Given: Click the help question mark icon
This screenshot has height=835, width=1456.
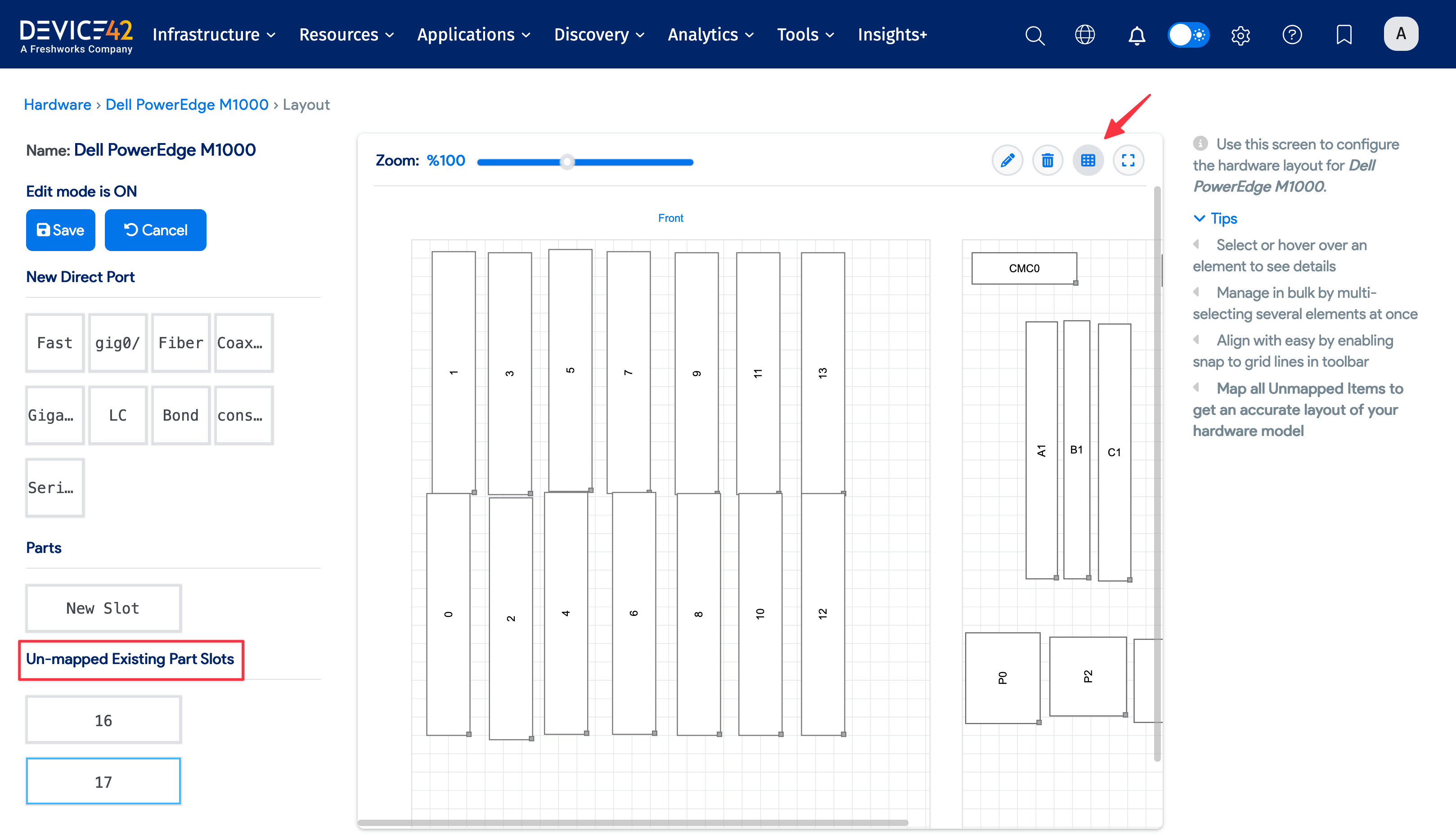Looking at the screenshot, I should [1292, 35].
